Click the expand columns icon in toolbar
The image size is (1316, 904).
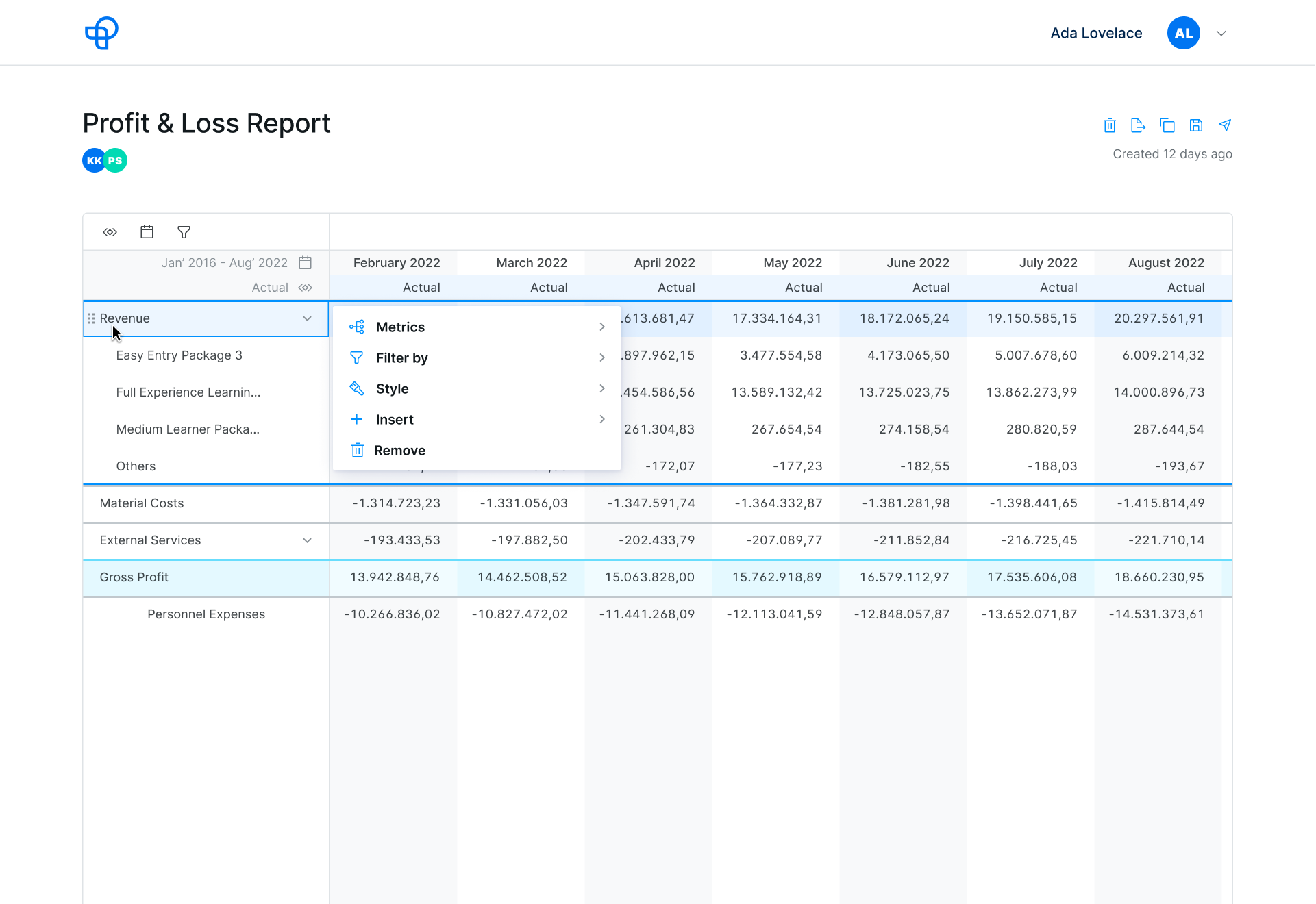click(110, 232)
